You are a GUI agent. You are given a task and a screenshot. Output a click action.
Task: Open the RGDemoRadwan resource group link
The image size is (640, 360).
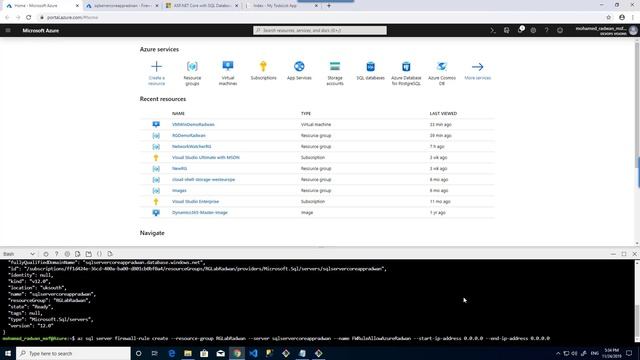pyautogui.click(x=189, y=136)
